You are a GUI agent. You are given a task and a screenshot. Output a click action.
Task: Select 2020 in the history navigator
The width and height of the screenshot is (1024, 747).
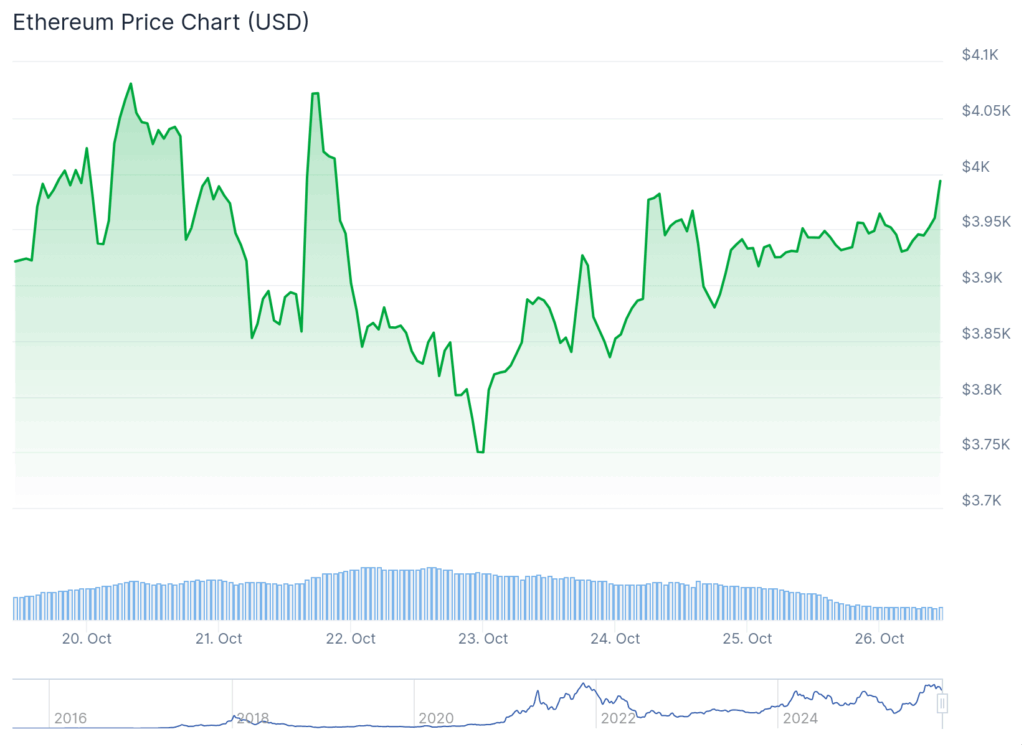pos(435,718)
